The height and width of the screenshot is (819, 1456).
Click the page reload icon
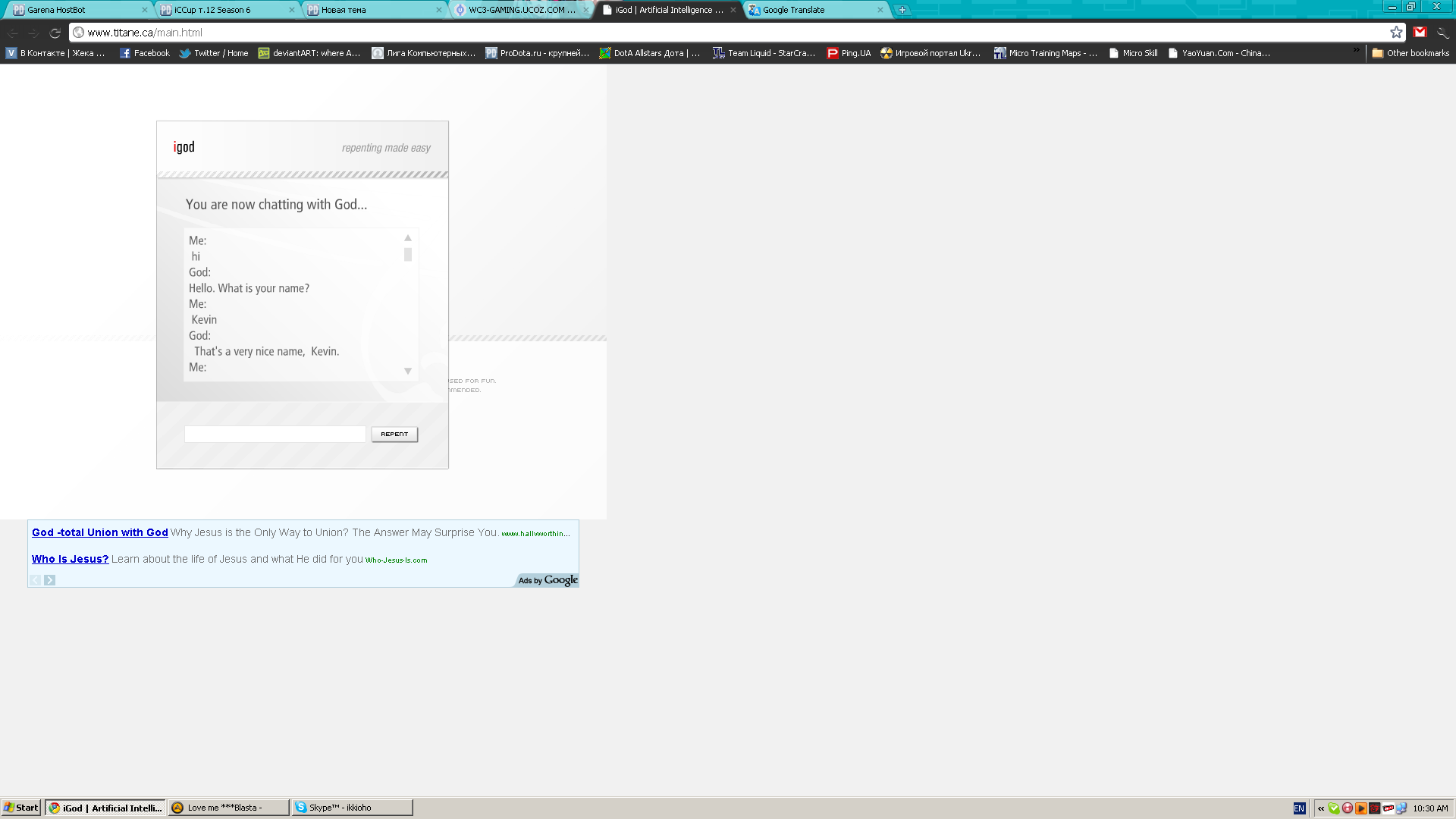[55, 33]
